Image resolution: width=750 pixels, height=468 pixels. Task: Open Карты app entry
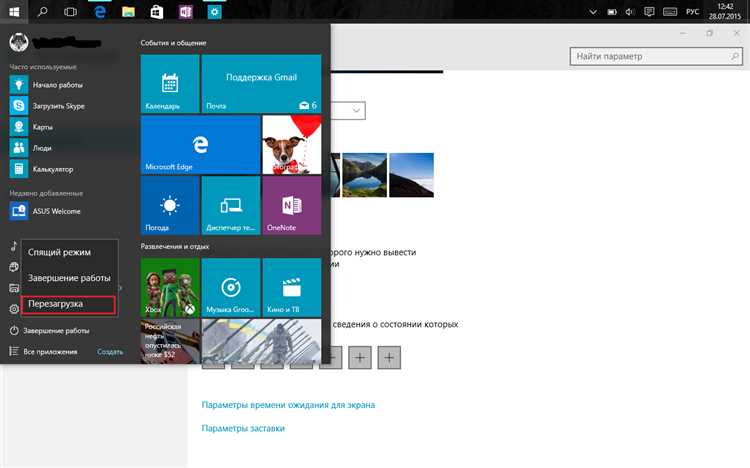point(65,127)
